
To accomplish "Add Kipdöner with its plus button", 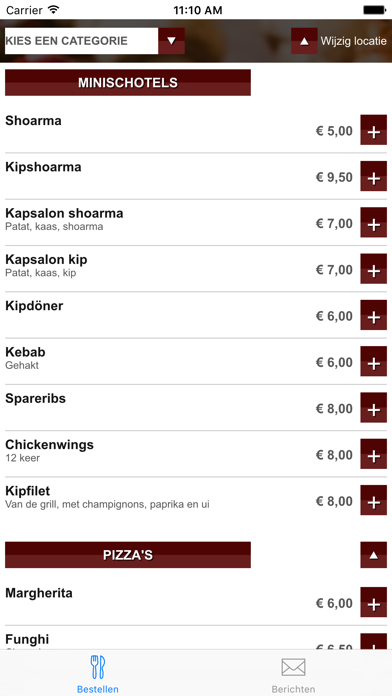I will [373, 315].
